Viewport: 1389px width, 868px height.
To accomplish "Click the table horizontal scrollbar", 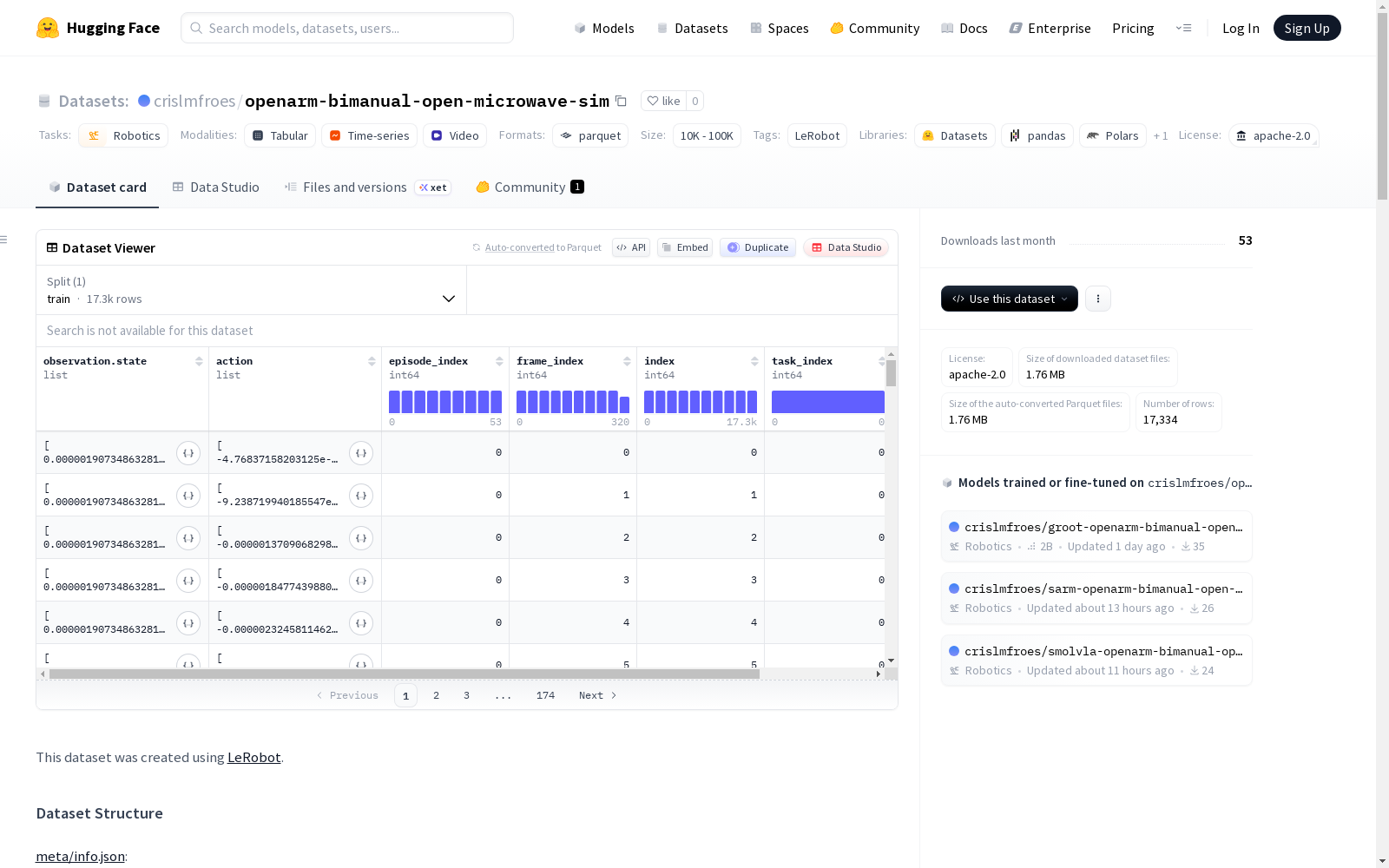I will (x=405, y=674).
